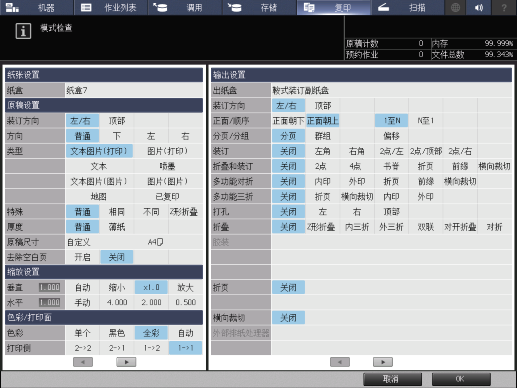The image size is (517, 388).
Task: Select 2->2 print side
Action: (x=83, y=348)
